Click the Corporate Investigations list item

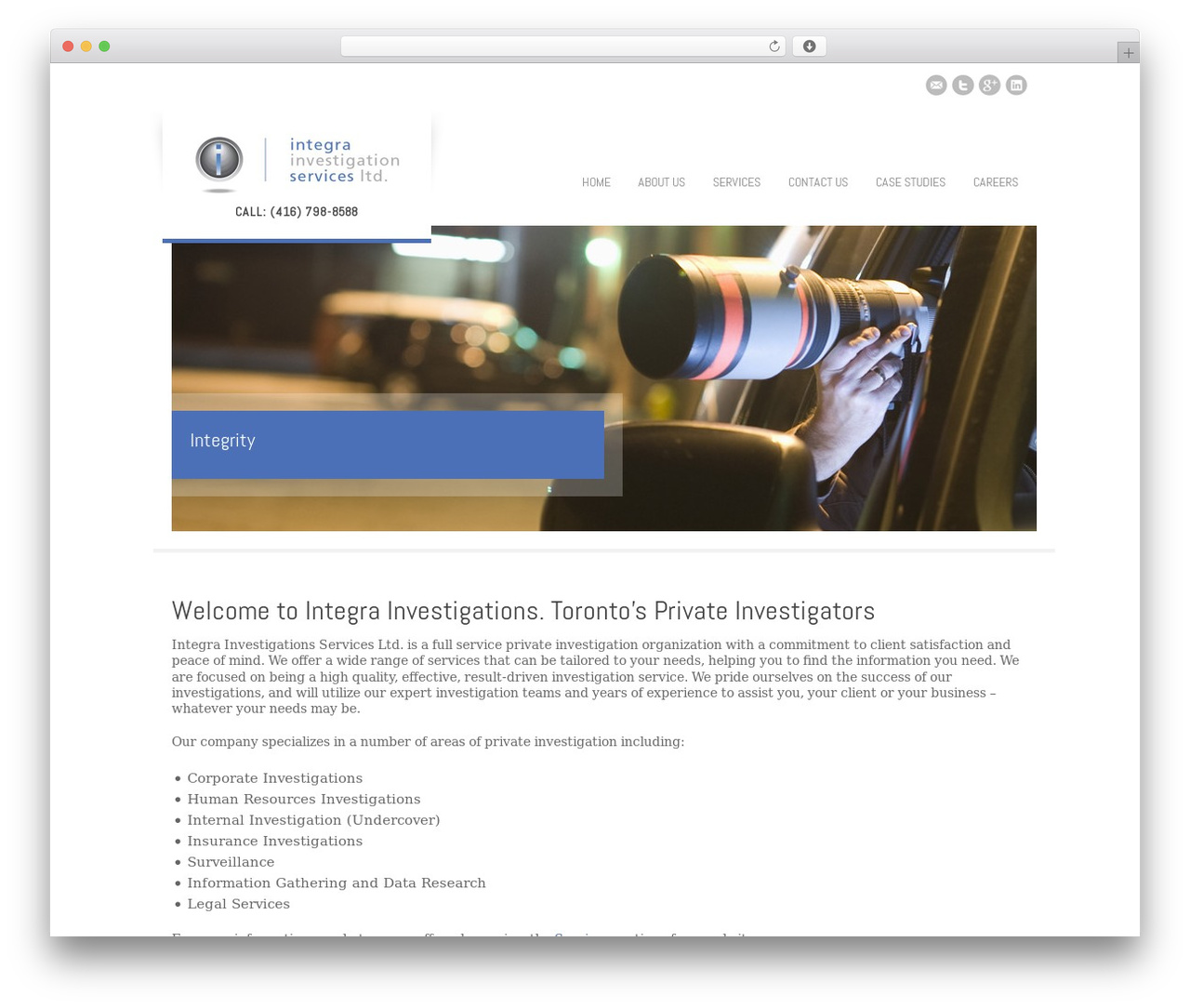[x=274, y=778]
